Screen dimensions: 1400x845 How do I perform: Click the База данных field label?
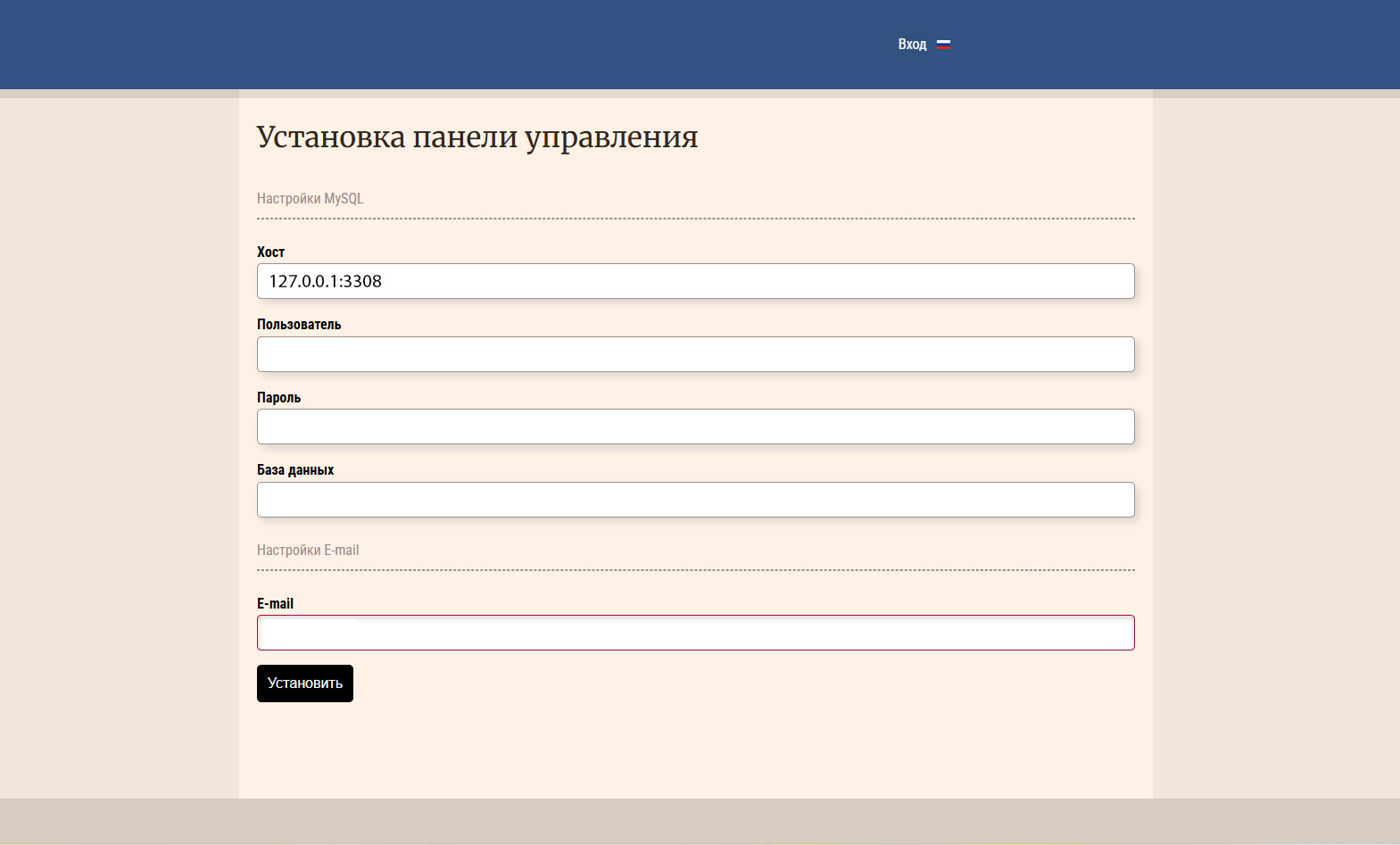coord(295,470)
